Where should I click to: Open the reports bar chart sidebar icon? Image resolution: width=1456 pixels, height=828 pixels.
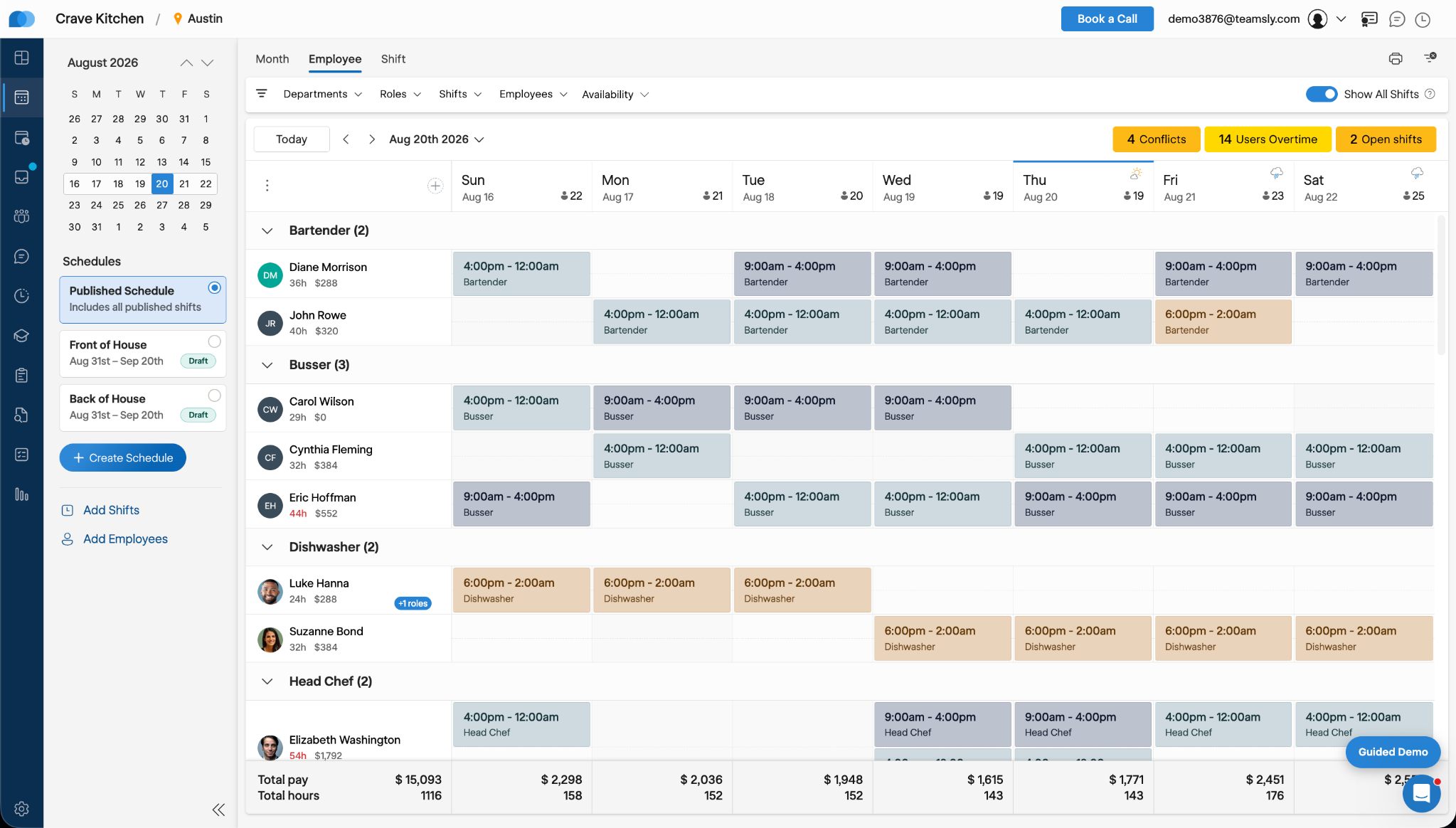pos(21,494)
